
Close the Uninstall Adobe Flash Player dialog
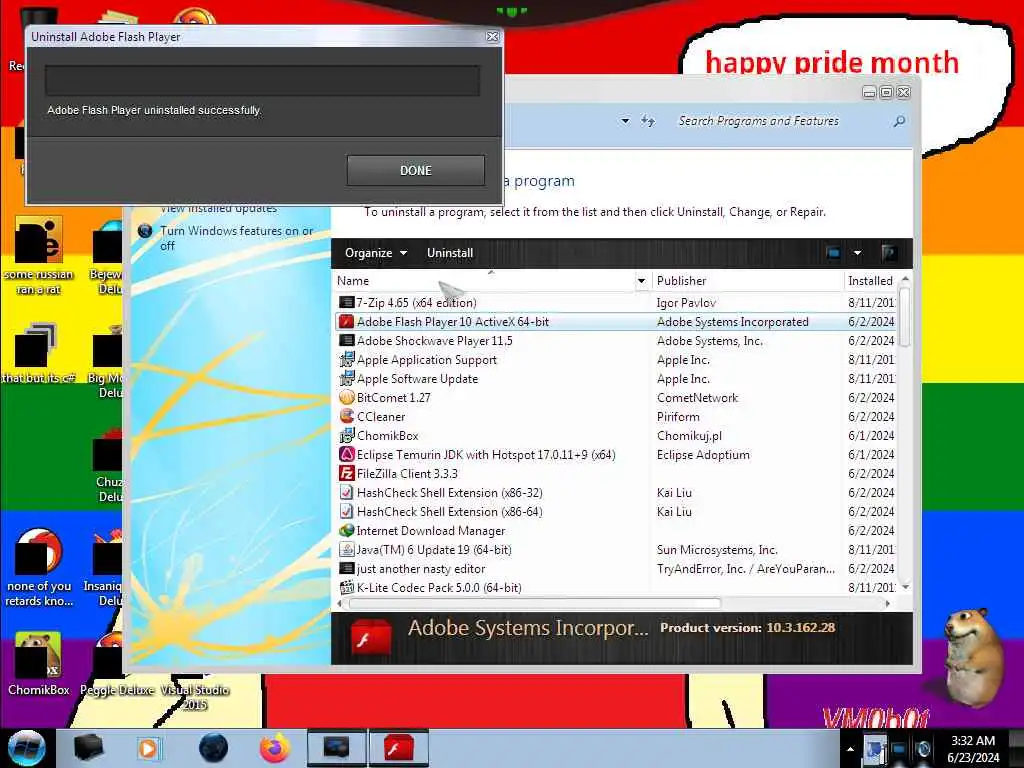(x=493, y=37)
